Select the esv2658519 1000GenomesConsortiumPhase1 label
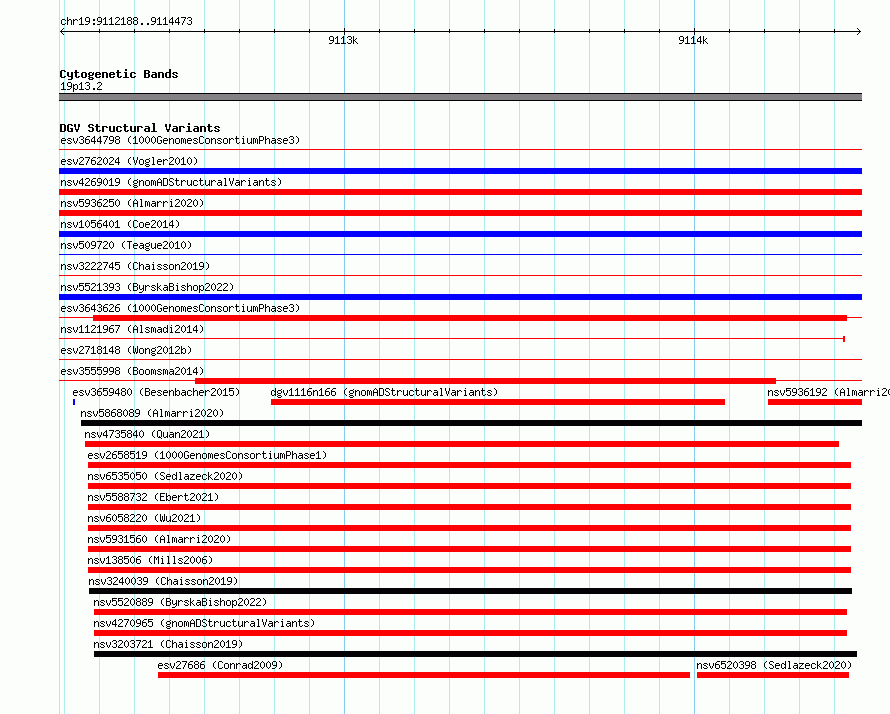This screenshot has height=714, width=890. click(x=207, y=455)
